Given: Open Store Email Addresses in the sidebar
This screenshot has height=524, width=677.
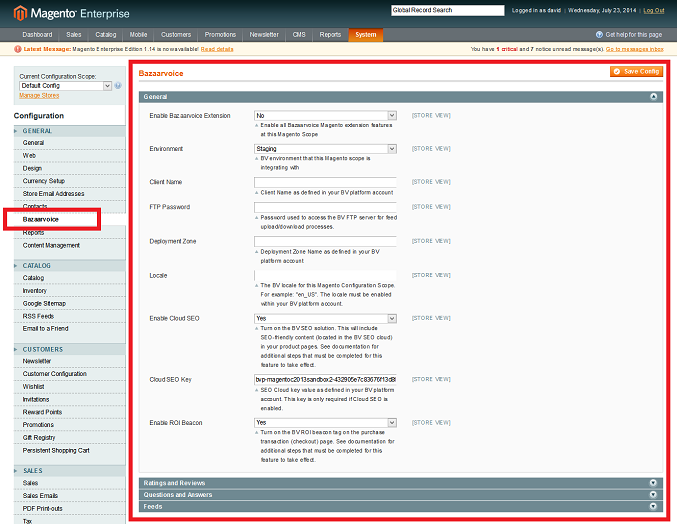Looking at the screenshot, I should coord(54,194).
